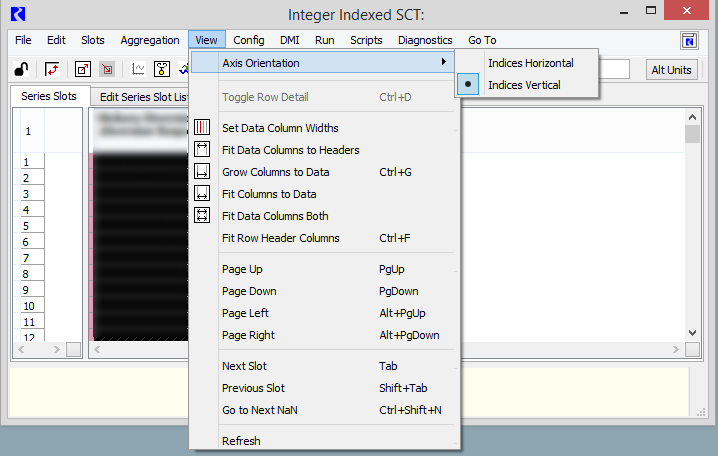Open the Diagnostics menu
718x456 pixels.
click(x=425, y=40)
